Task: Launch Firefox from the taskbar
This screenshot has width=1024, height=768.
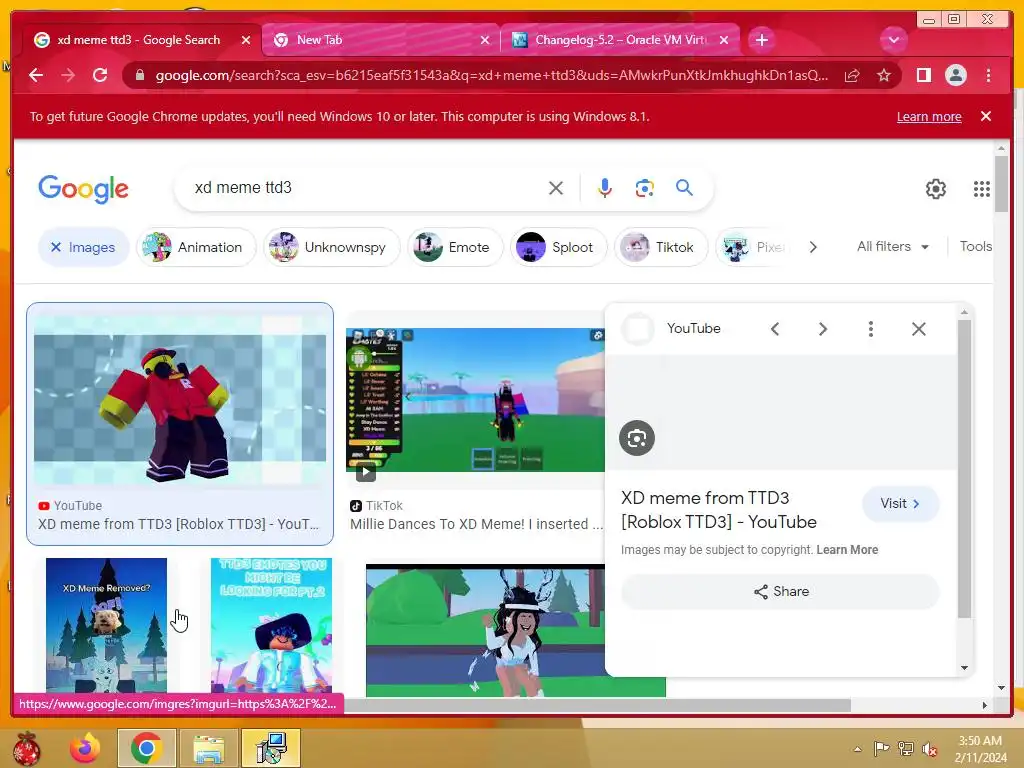Action: coord(85,748)
